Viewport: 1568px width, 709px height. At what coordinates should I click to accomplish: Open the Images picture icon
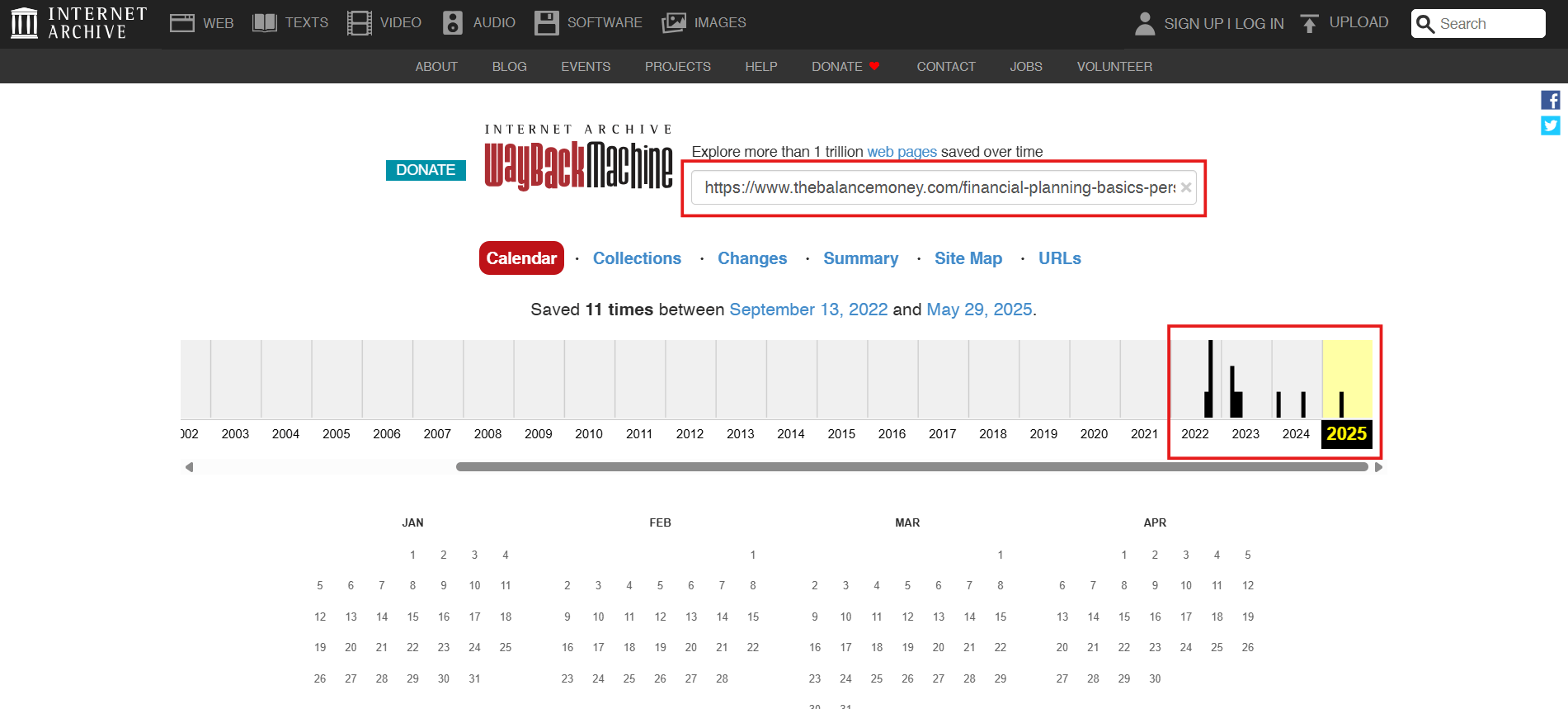point(674,23)
